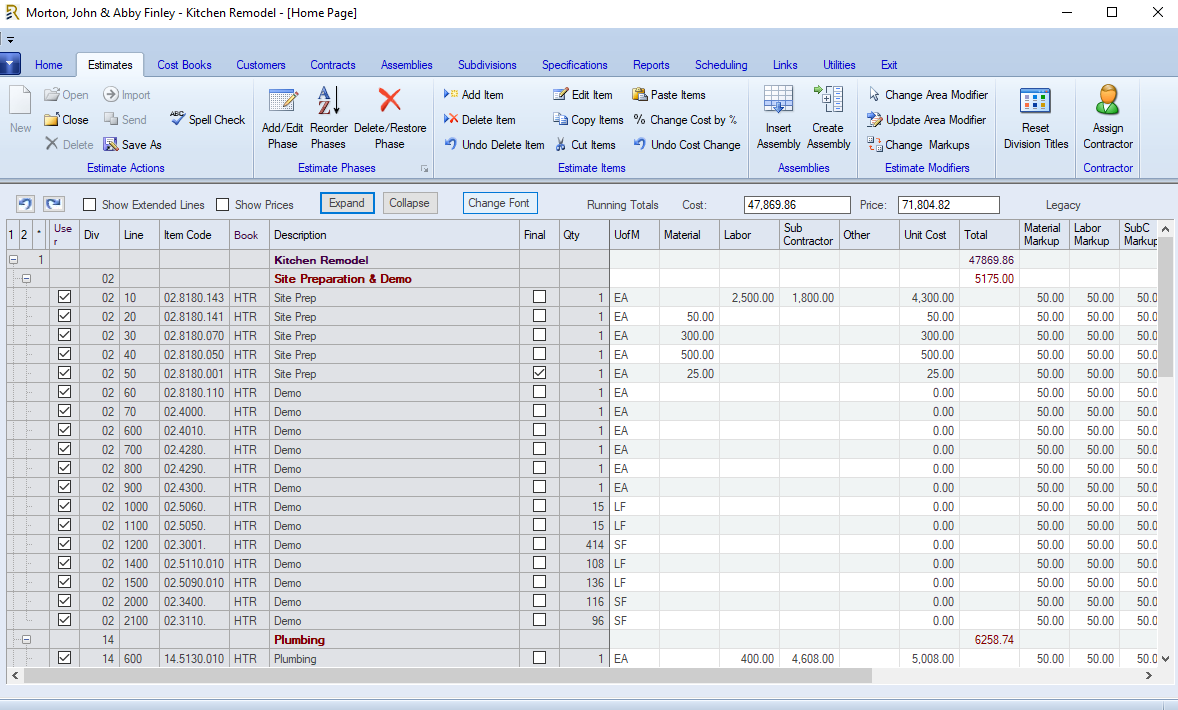
Task: Uncheck Final box for line 50
Action: (x=539, y=373)
